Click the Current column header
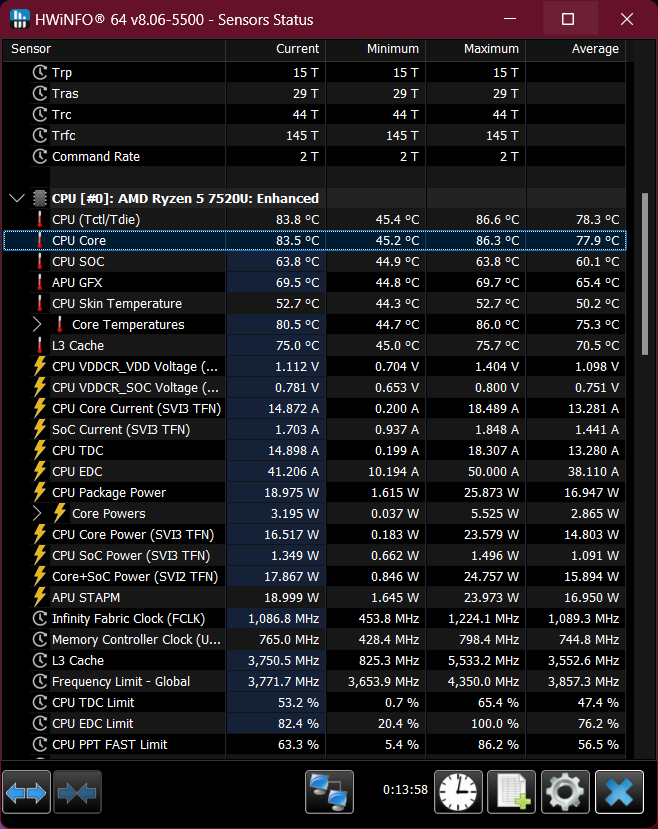 (x=276, y=49)
